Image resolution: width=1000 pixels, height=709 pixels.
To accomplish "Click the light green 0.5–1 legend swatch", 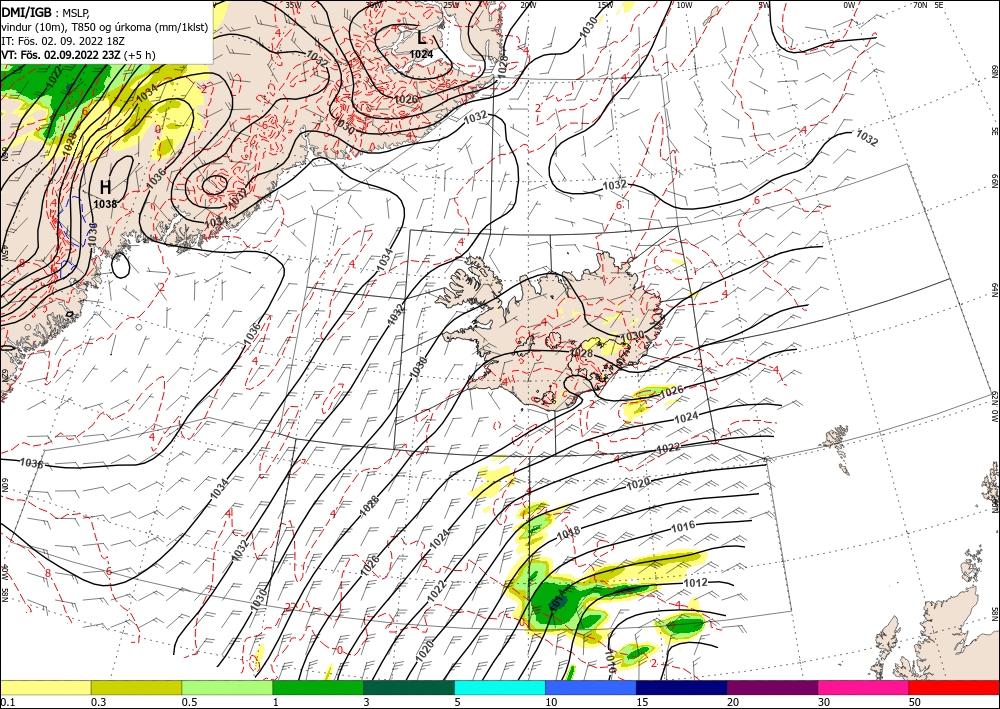I will [x=227, y=687].
